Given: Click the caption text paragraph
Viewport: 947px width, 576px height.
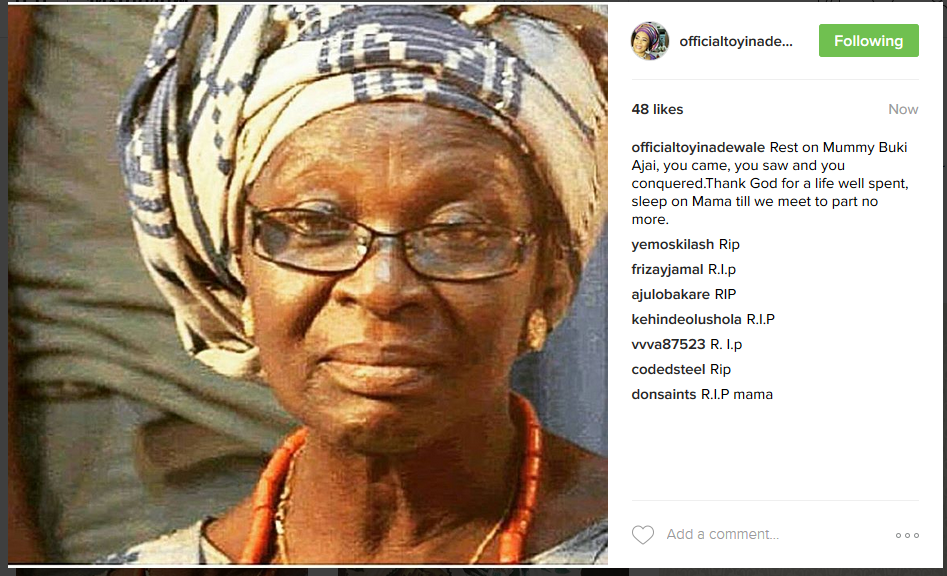Looking at the screenshot, I should click(x=770, y=184).
